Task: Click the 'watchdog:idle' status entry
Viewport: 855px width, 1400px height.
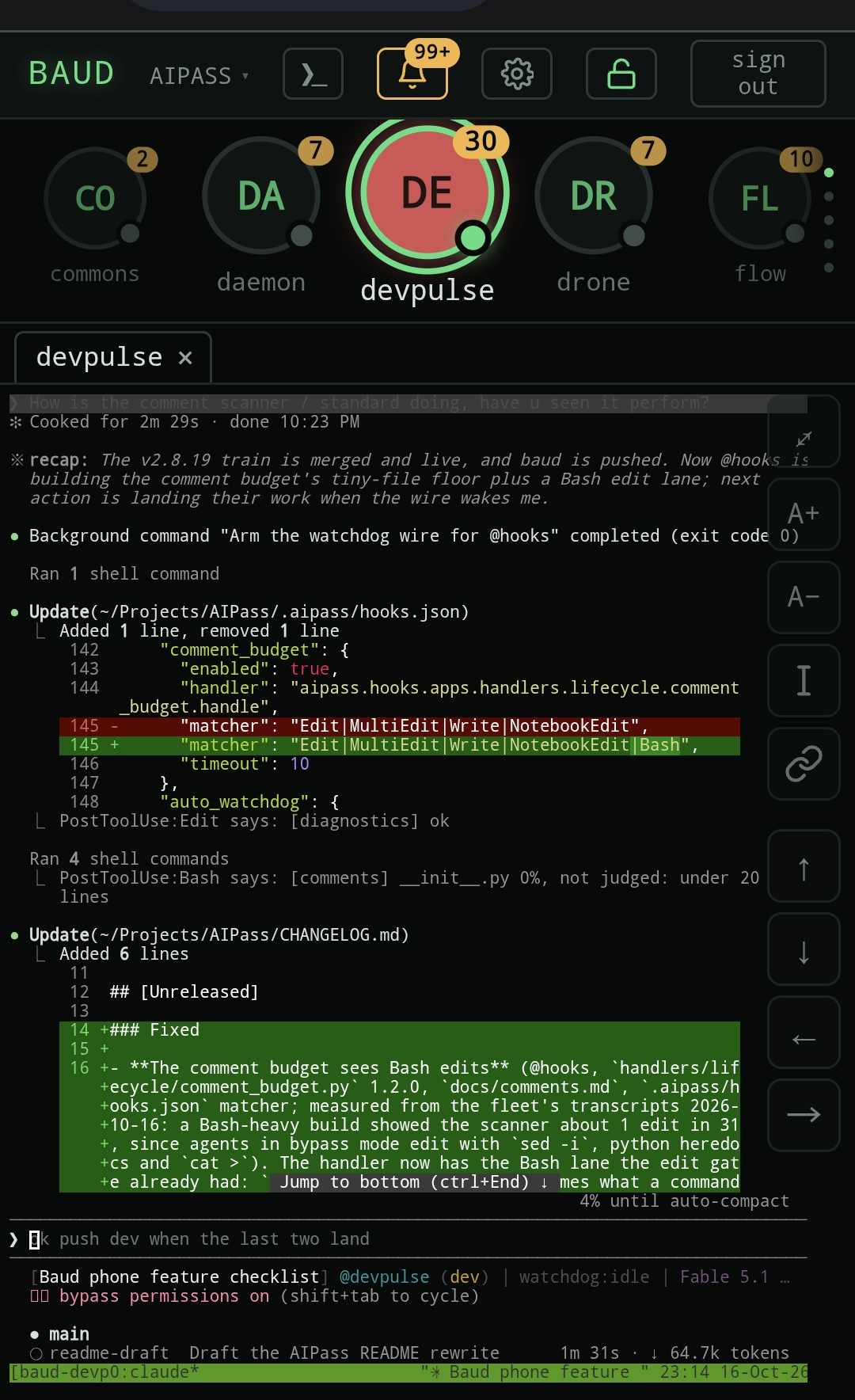Action: point(584,1277)
